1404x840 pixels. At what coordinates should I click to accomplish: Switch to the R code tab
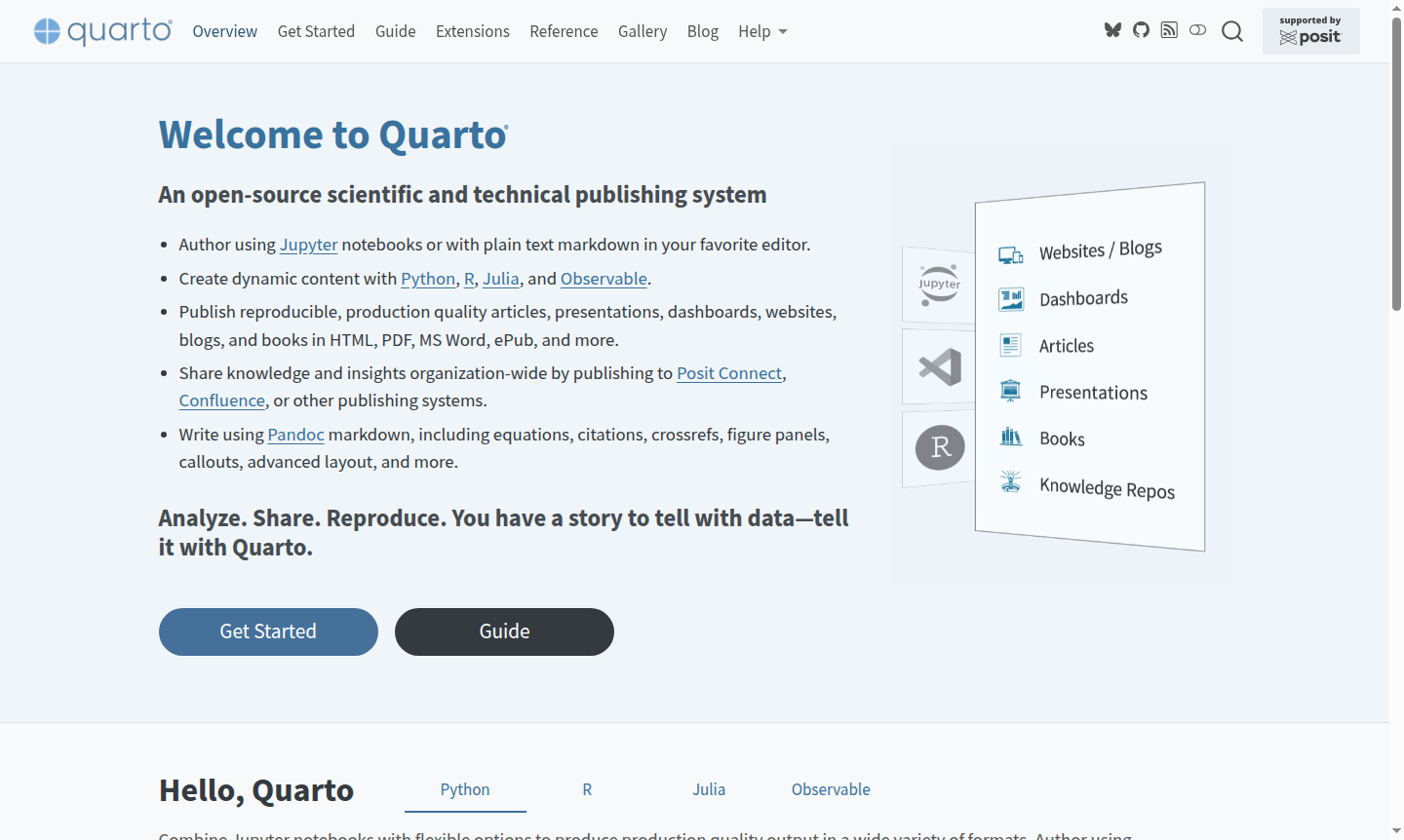587,789
